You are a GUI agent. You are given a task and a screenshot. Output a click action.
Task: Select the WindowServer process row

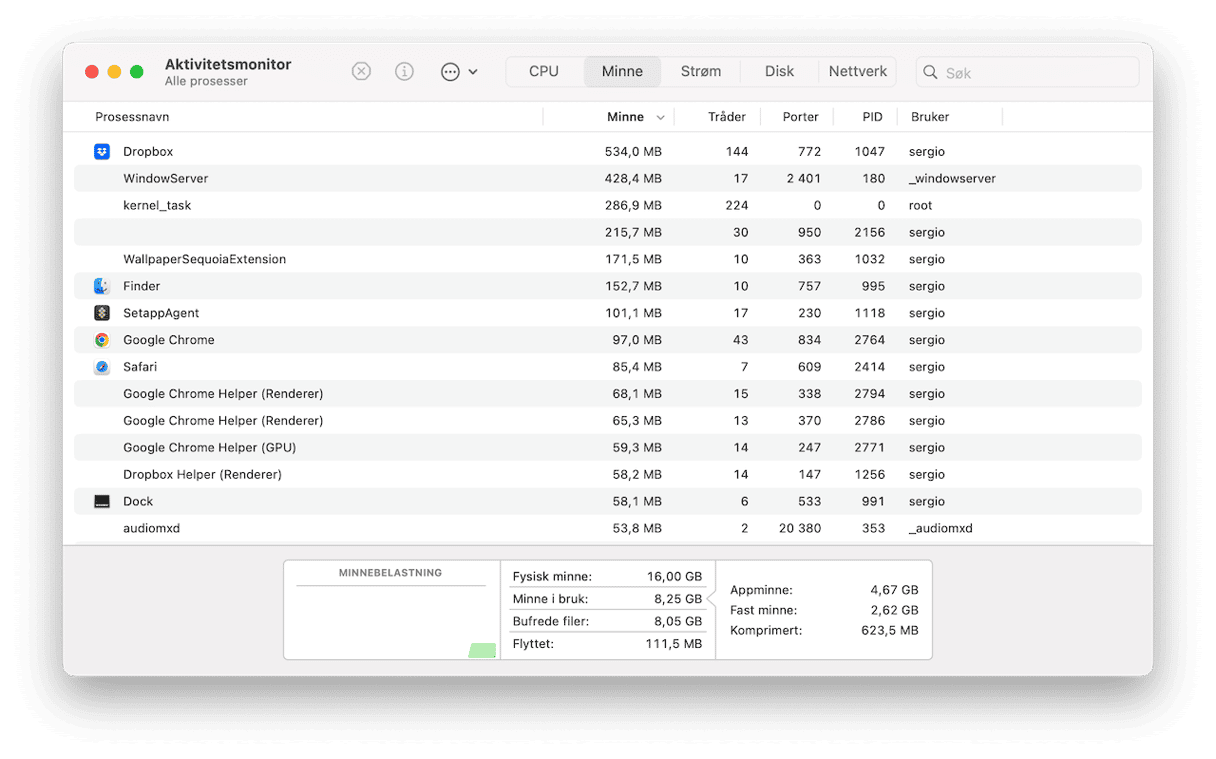tap(608, 179)
